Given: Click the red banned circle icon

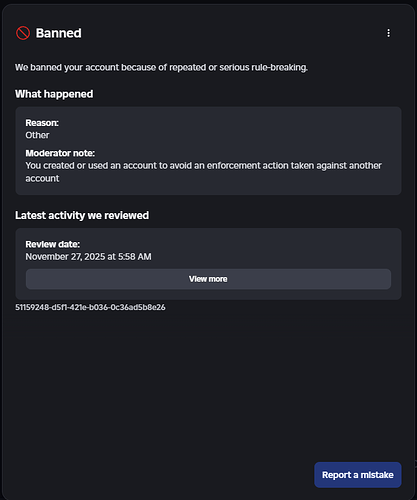Looking at the screenshot, I should coord(23,33).
